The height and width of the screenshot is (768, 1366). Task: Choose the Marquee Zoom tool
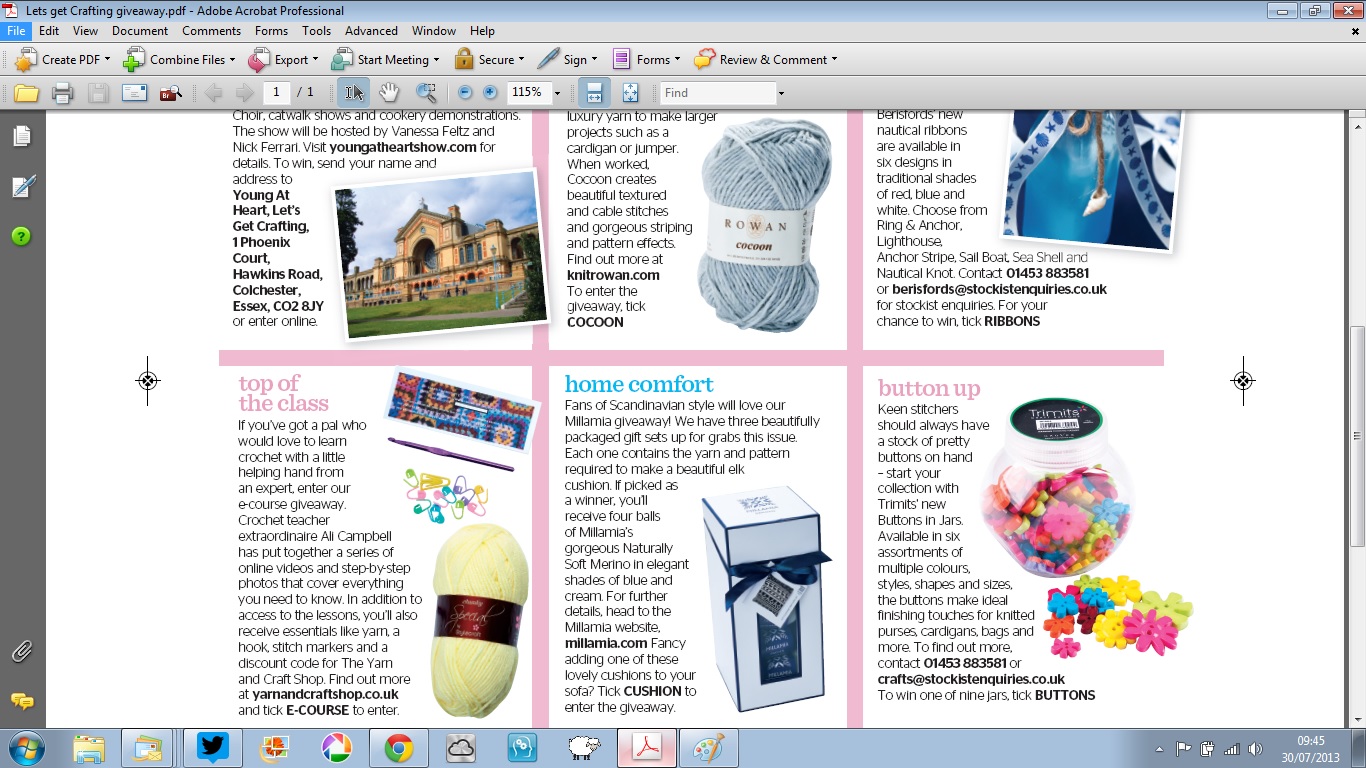(426, 93)
